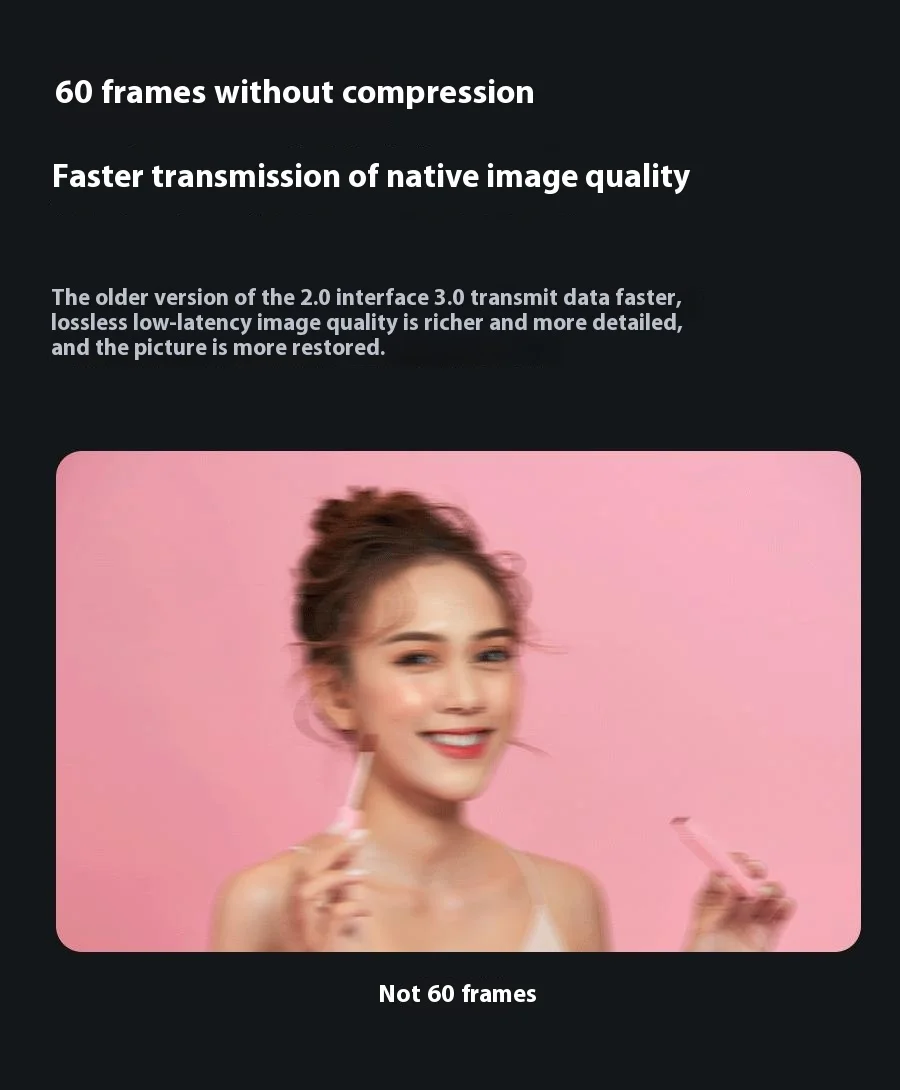Click the 'Not 60 frames' caption
The image size is (900, 1090).
coord(457,993)
